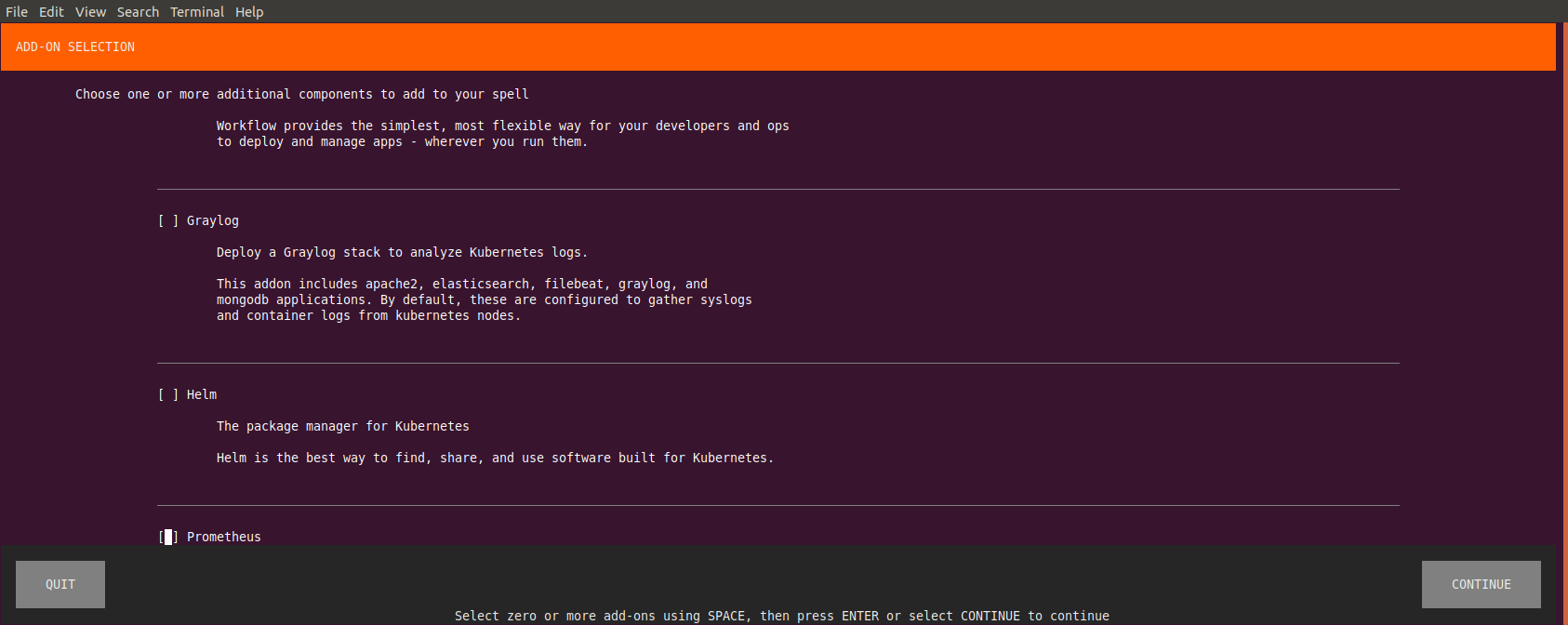The height and width of the screenshot is (625, 1568).
Task: Toggle the Helm add-on checkbox
Action: pyautogui.click(x=168, y=394)
